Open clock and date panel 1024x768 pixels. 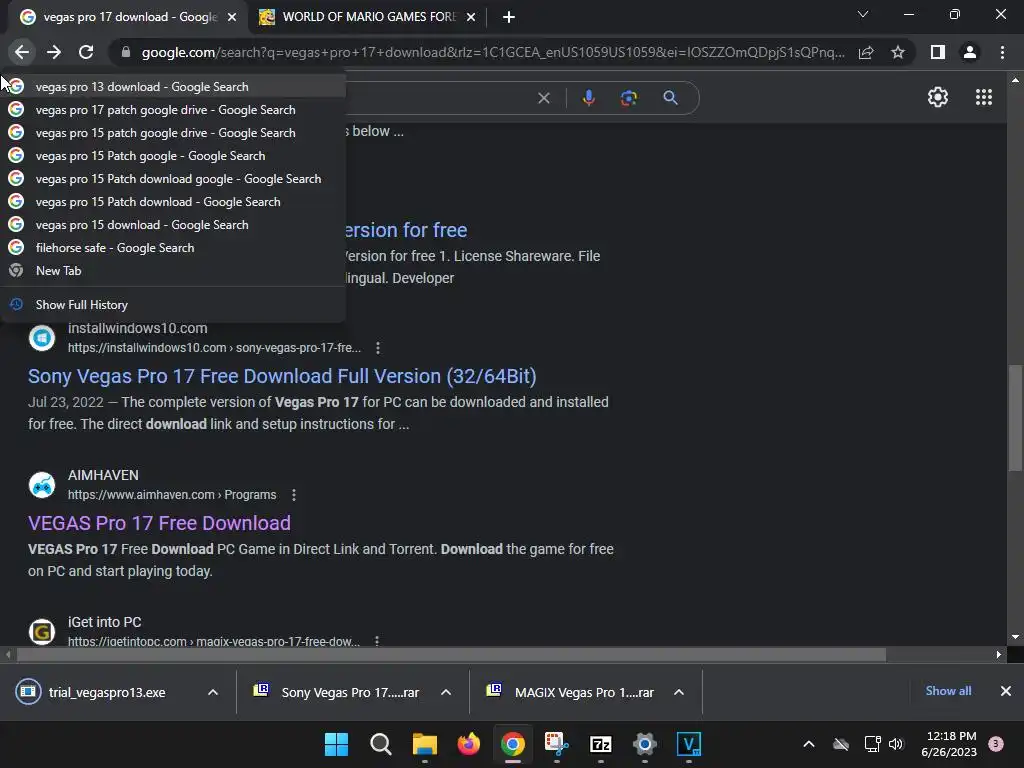click(x=949, y=744)
